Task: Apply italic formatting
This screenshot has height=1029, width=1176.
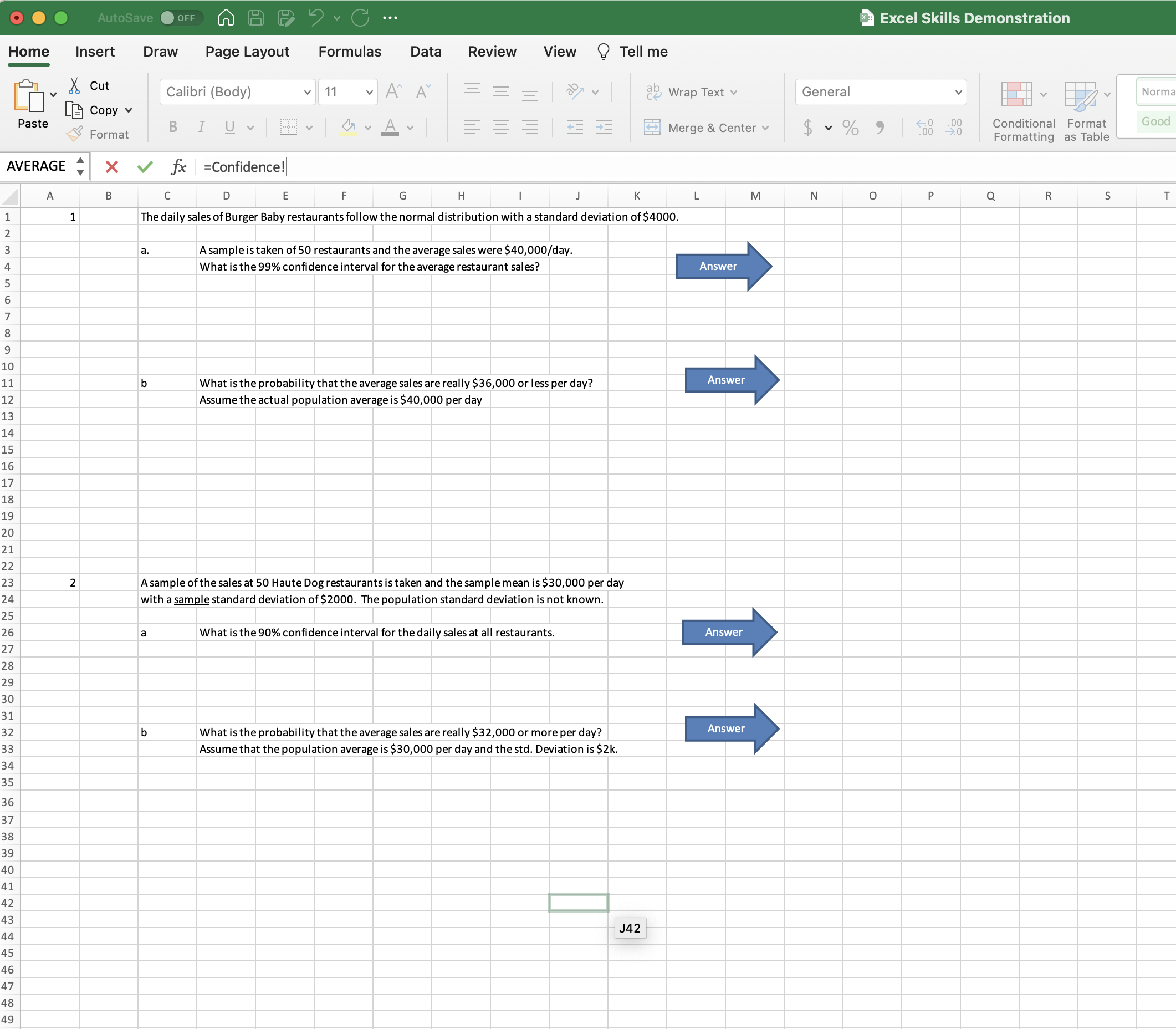Action: coord(202,127)
